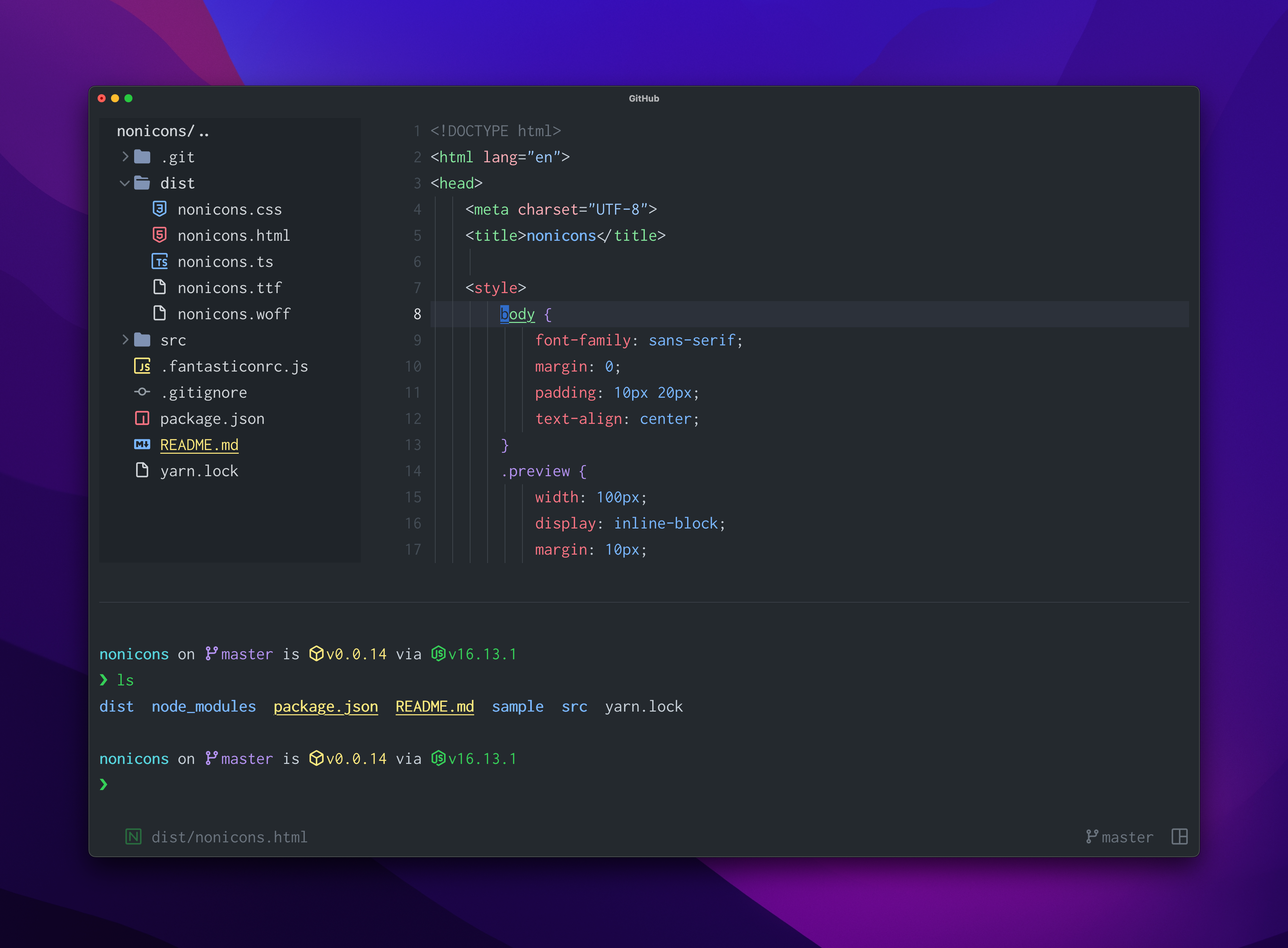Click the Node.js icon in the second terminal prompt
The image size is (1288, 948).
click(x=438, y=758)
